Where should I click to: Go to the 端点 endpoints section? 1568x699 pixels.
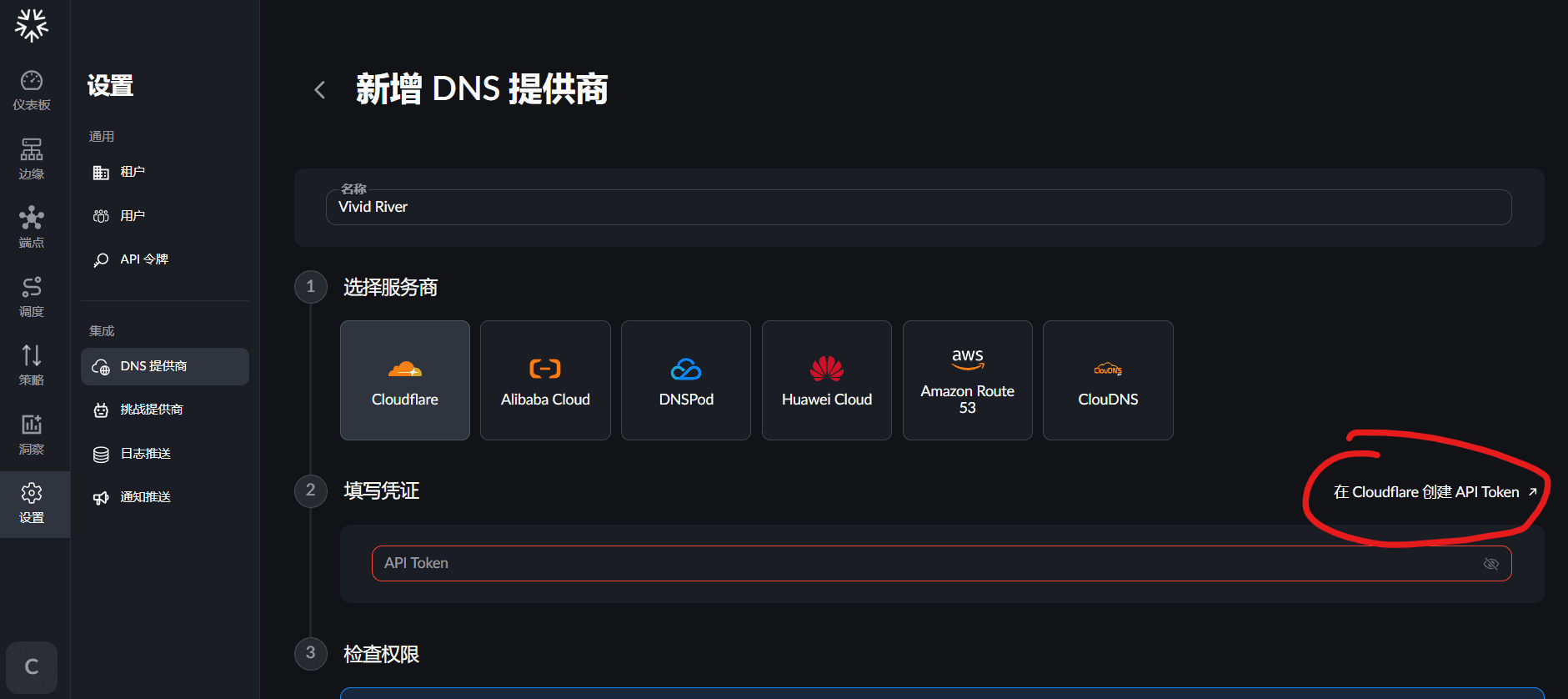(32, 228)
